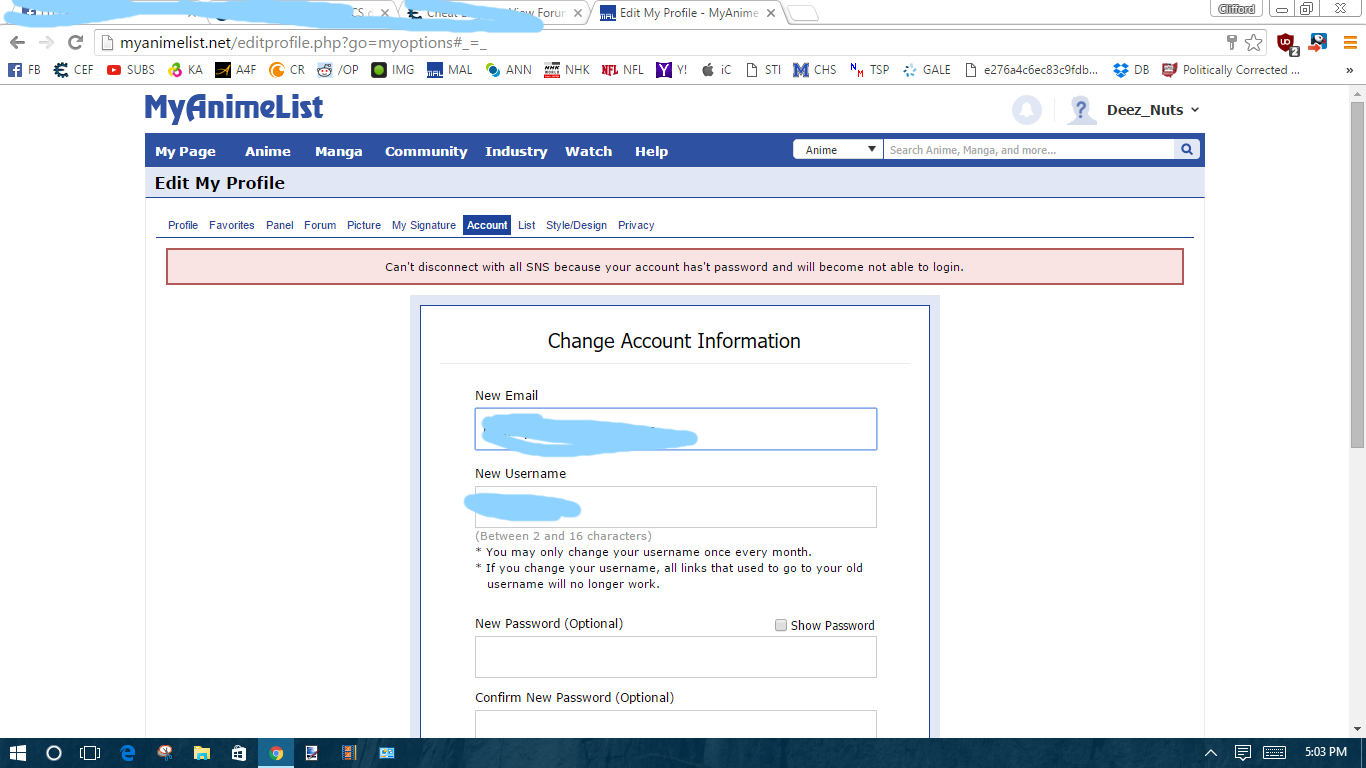Expand the bookmarks overflow chevron
The image size is (1366, 768).
(1349, 70)
